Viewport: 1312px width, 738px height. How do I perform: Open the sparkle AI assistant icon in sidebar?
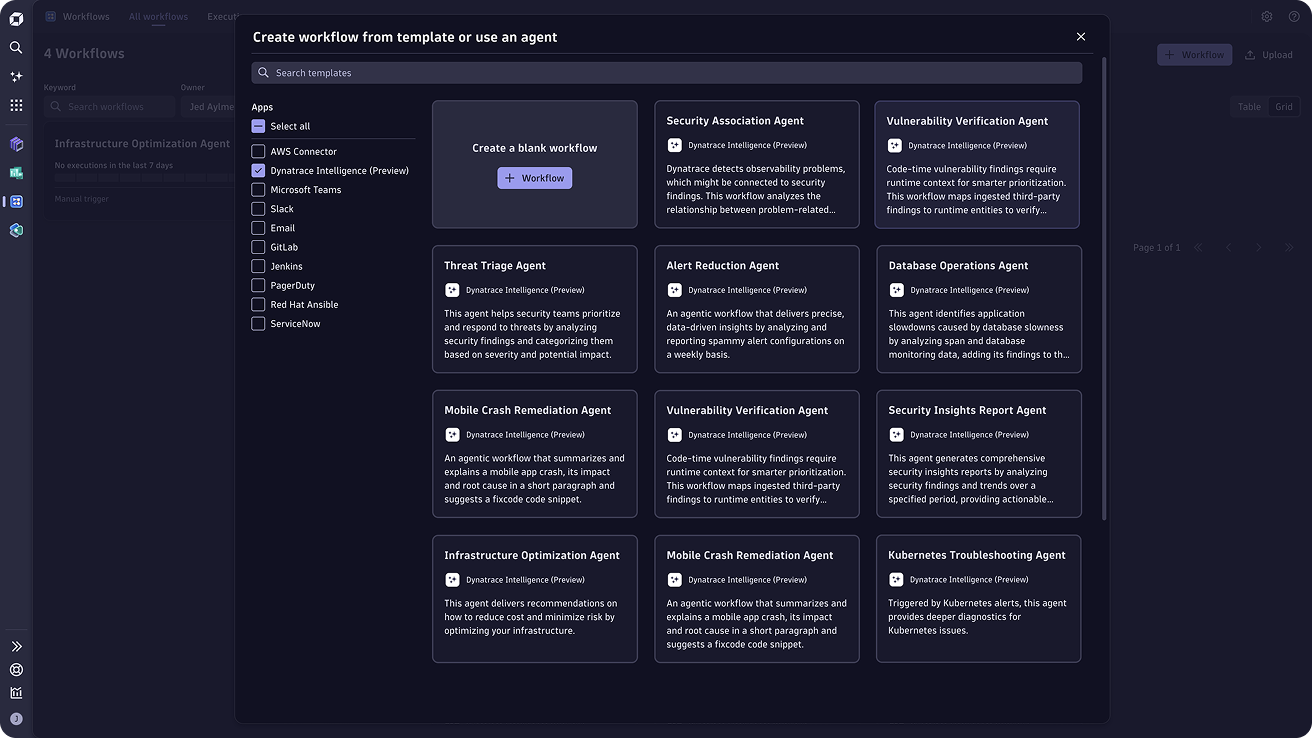coord(16,76)
